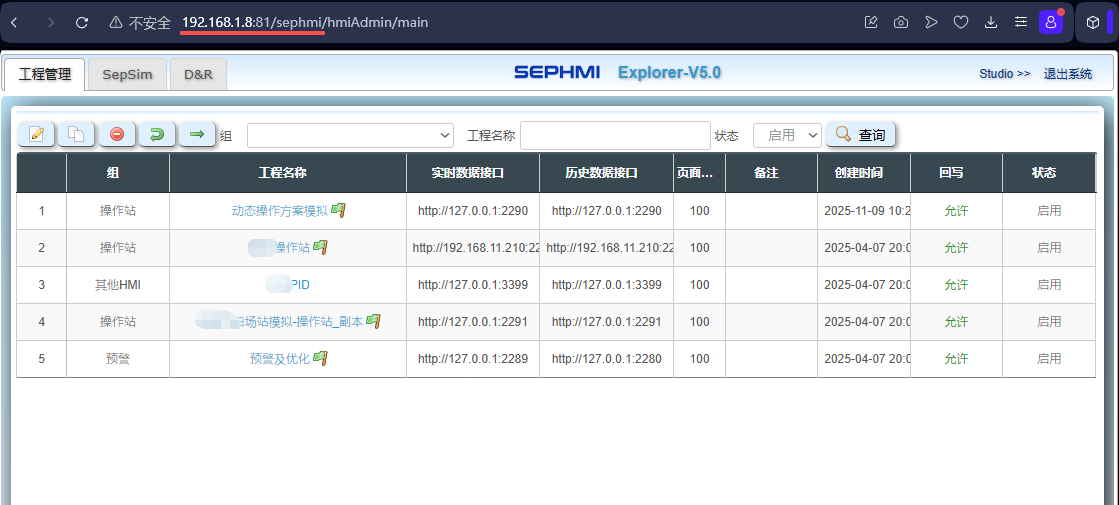Click the 退出系统 logout link
The height and width of the screenshot is (505, 1119).
pos(1068,74)
